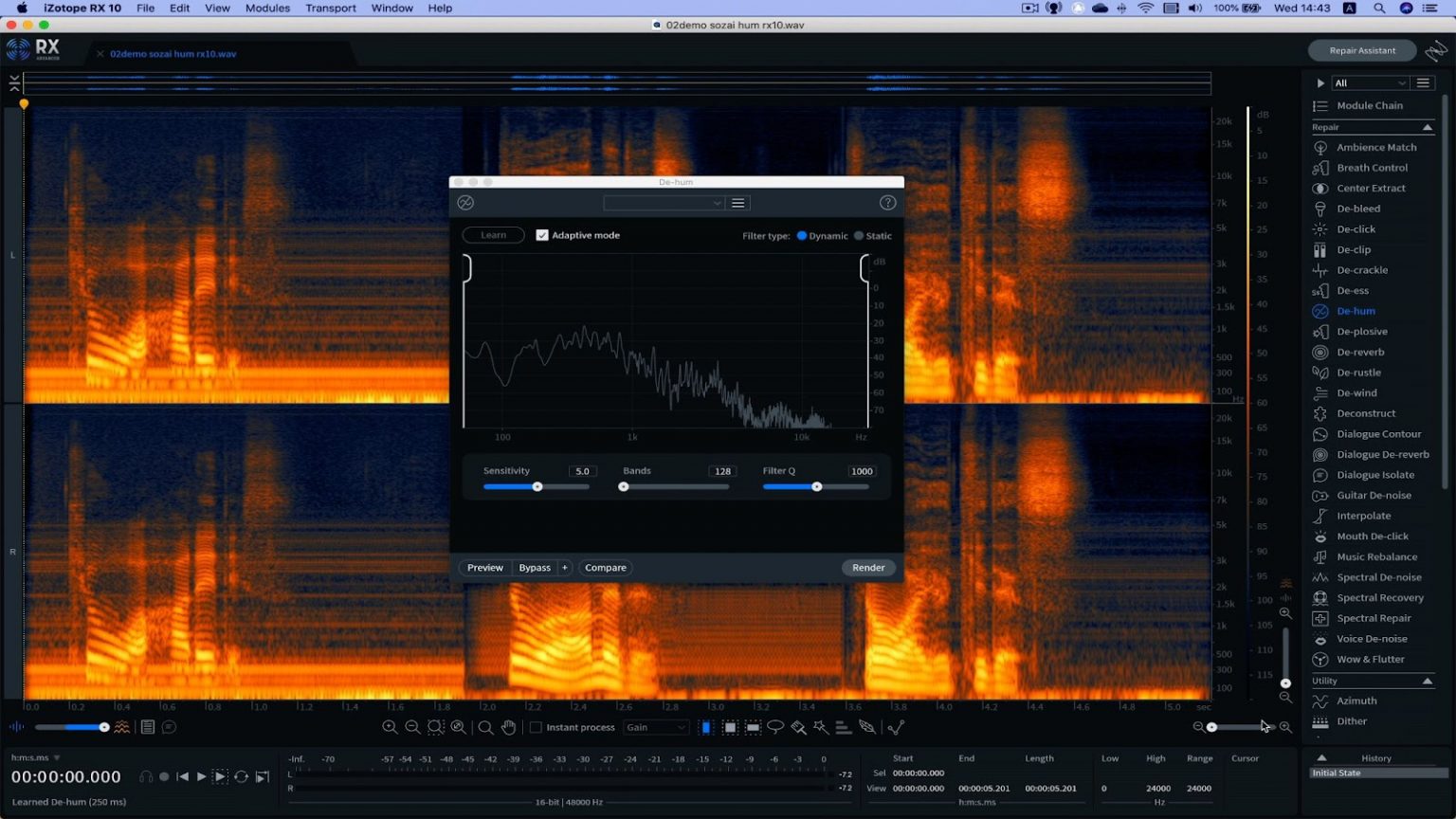Image resolution: width=1456 pixels, height=819 pixels.
Task: Select the Lasso selection tool
Action: tap(776, 727)
